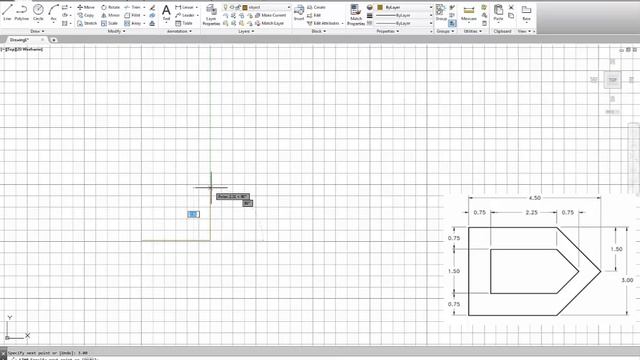The image size is (640, 360).
Task: Click the Move tool
Action: pos(86,7)
